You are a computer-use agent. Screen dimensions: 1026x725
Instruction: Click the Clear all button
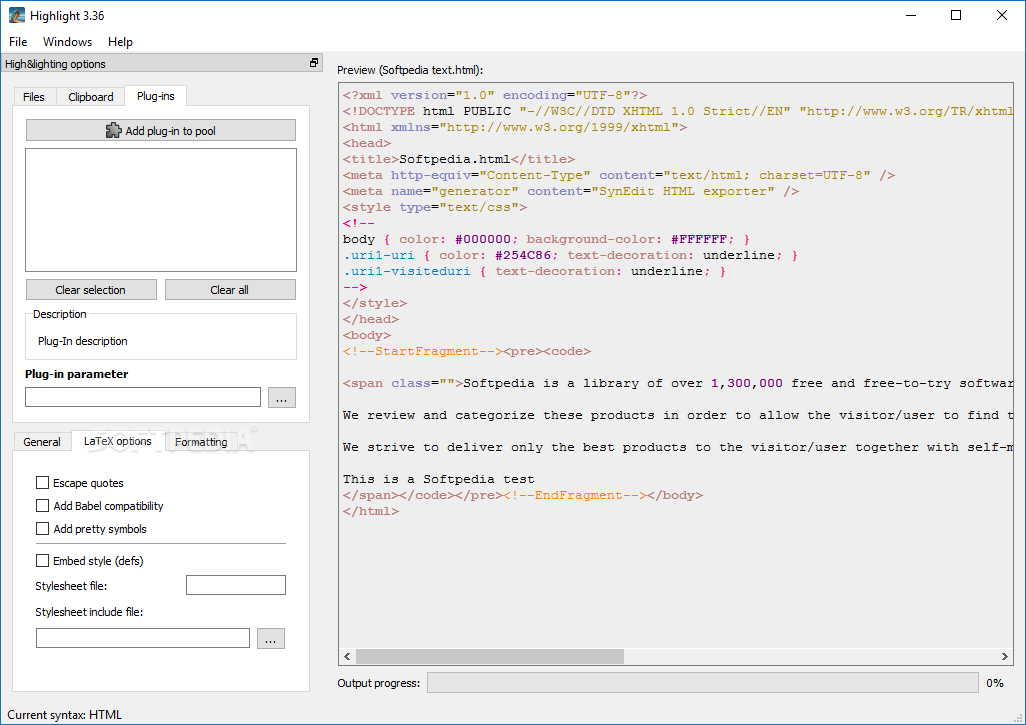[x=230, y=290]
